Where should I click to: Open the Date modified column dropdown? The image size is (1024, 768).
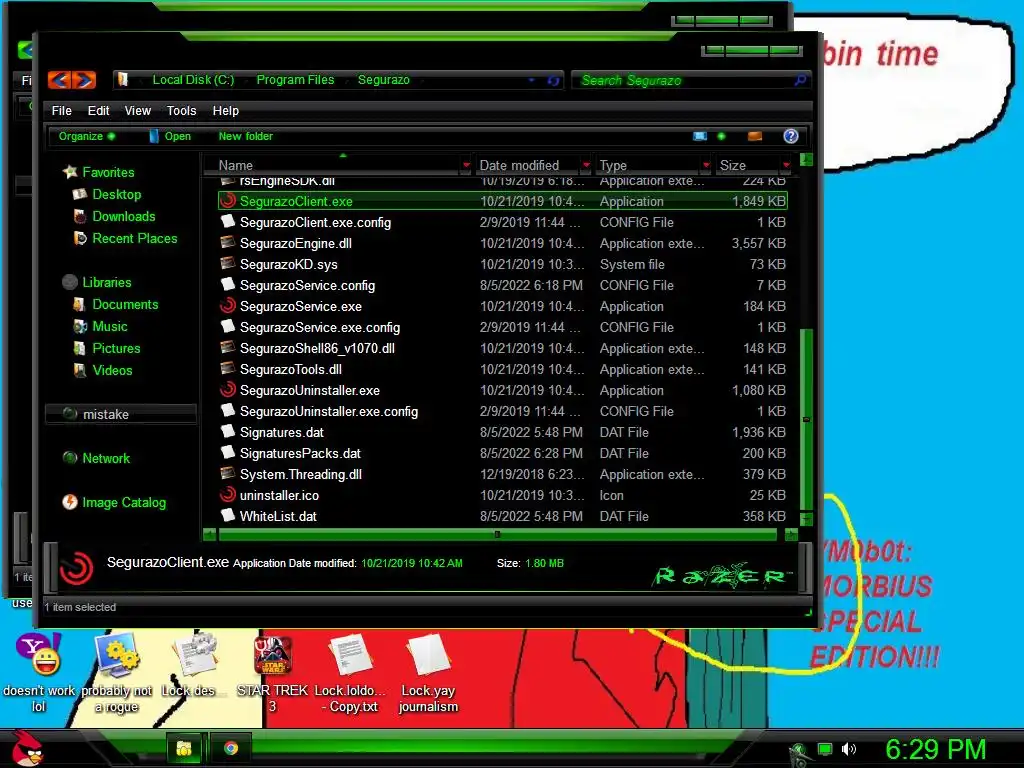586,165
